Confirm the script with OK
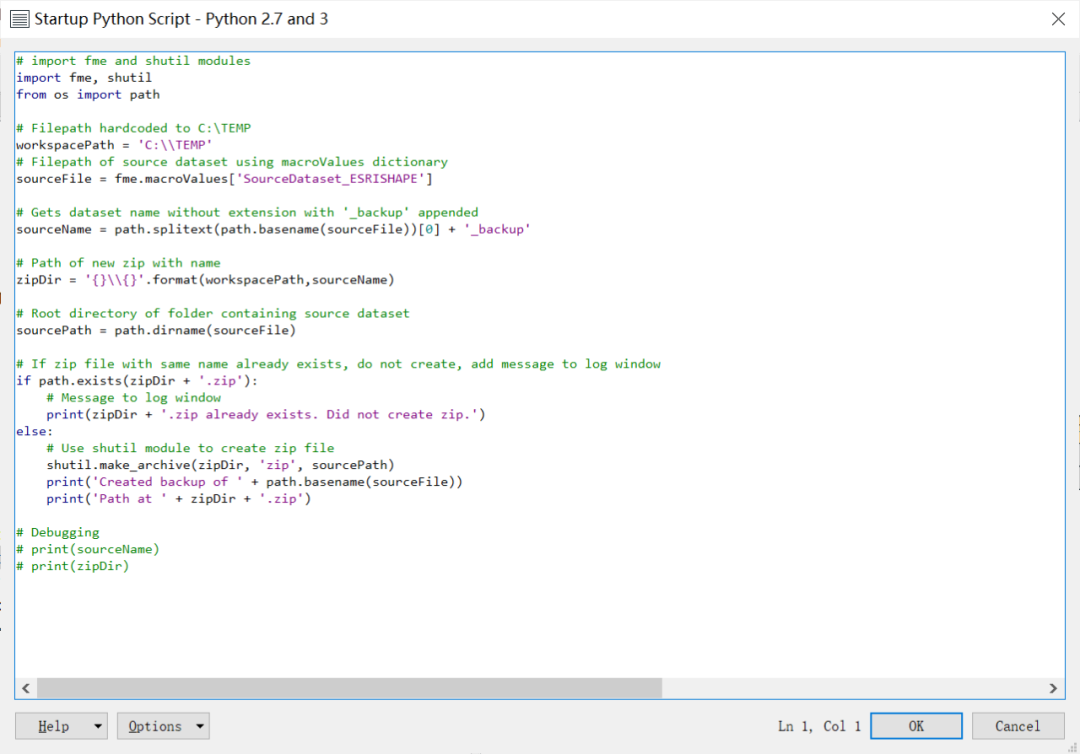This screenshot has height=754, width=1080. (x=916, y=726)
